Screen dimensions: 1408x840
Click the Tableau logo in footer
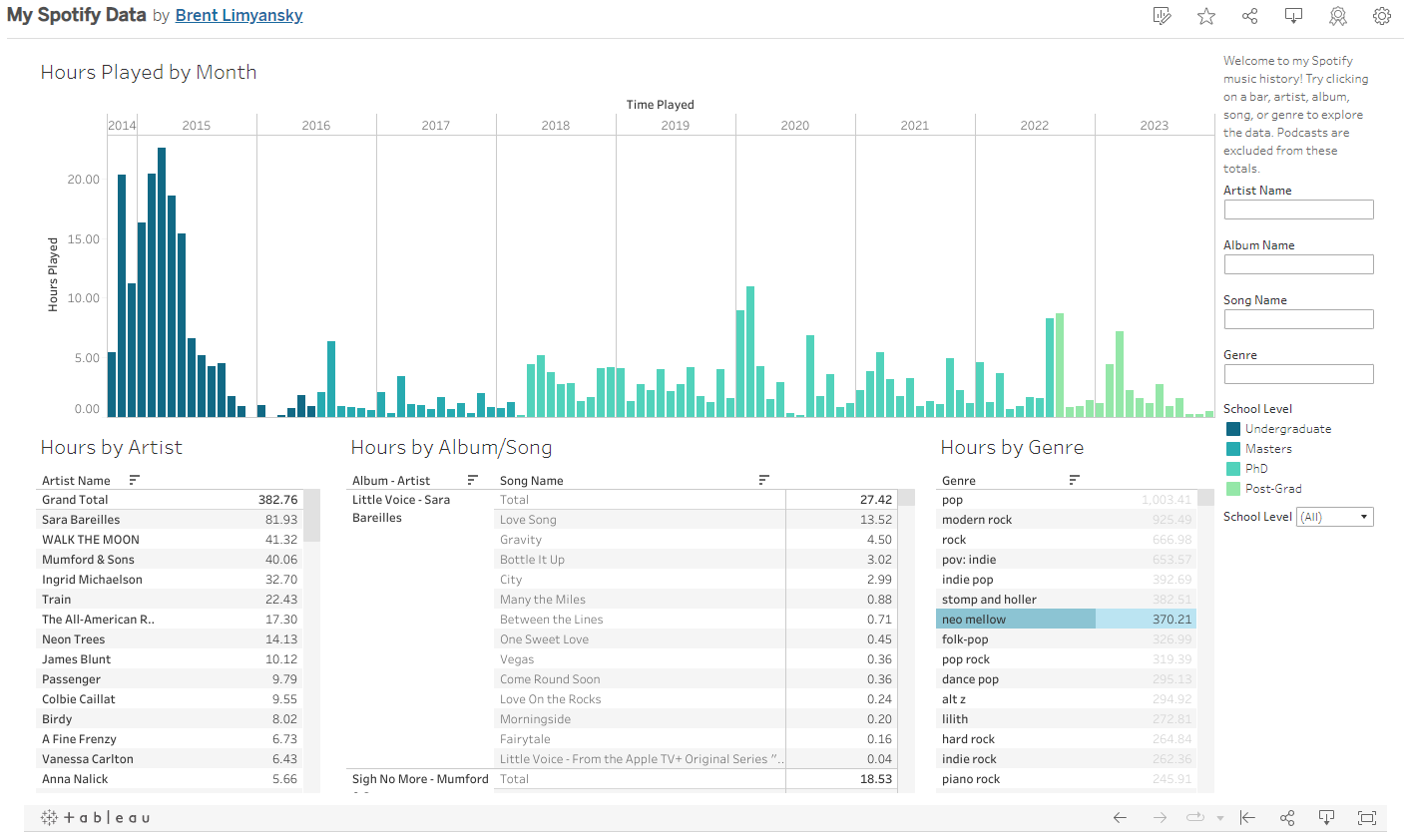click(x=95, y=818)
